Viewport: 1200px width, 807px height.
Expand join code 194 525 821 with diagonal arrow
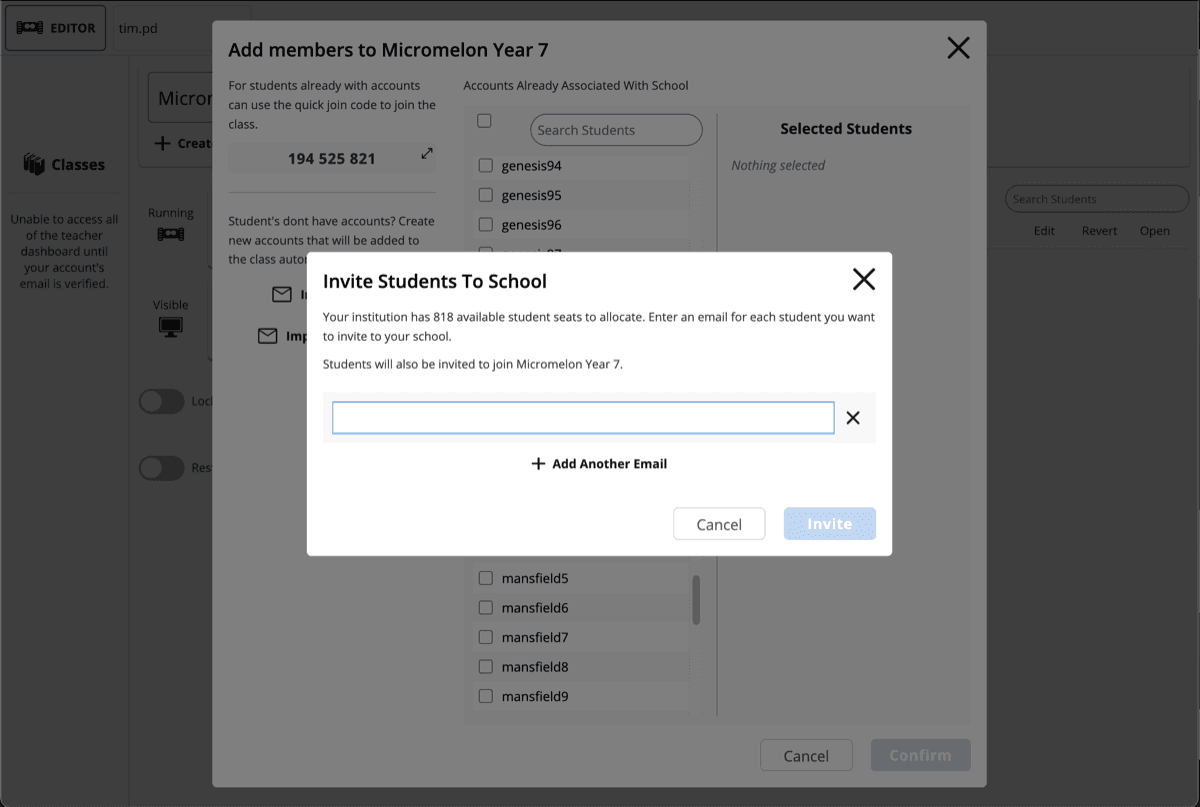427,154
